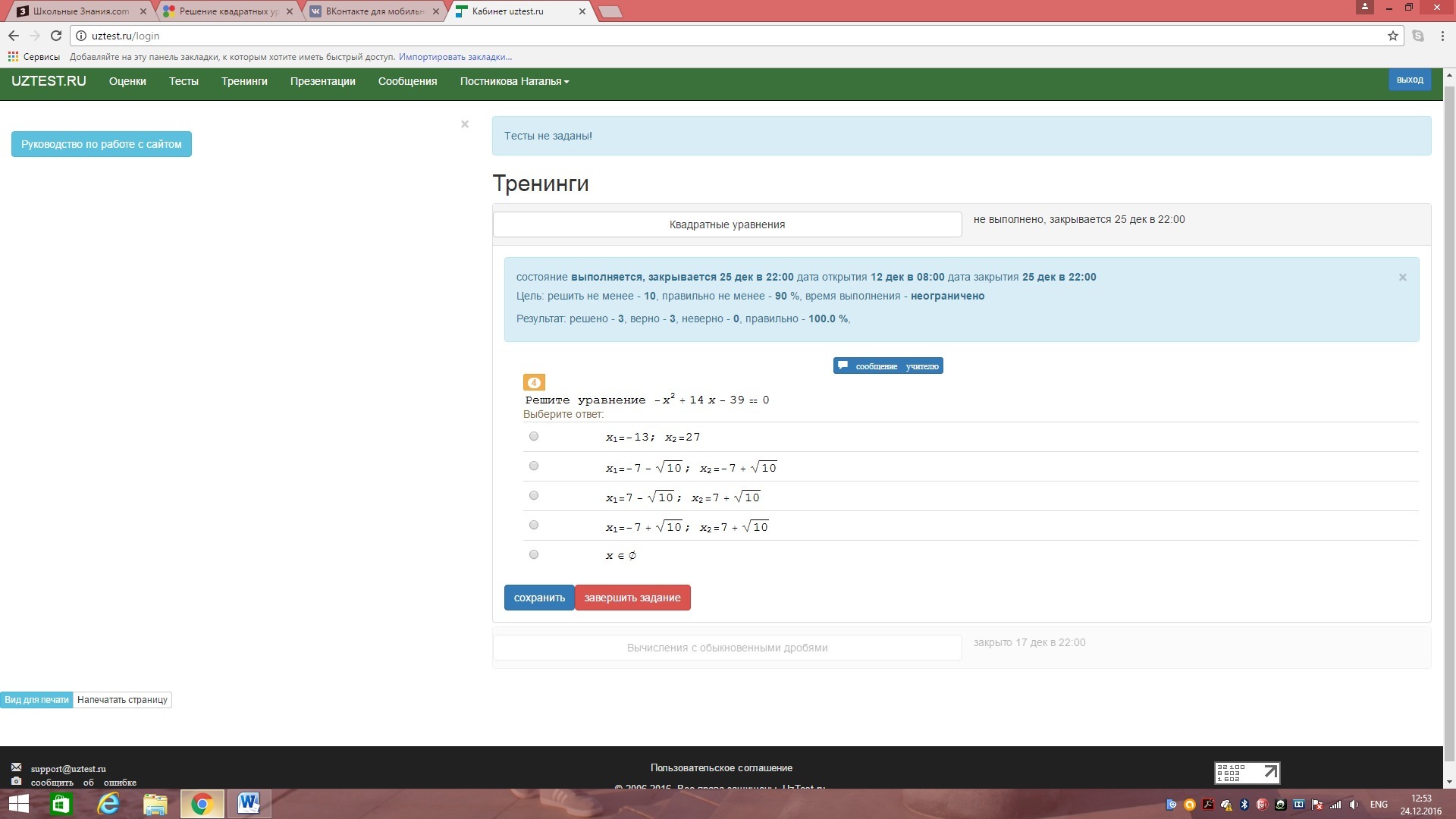Open Microsoft Word from the taskbar
This screenshot has width=1456, height=819.
point(249,804)
